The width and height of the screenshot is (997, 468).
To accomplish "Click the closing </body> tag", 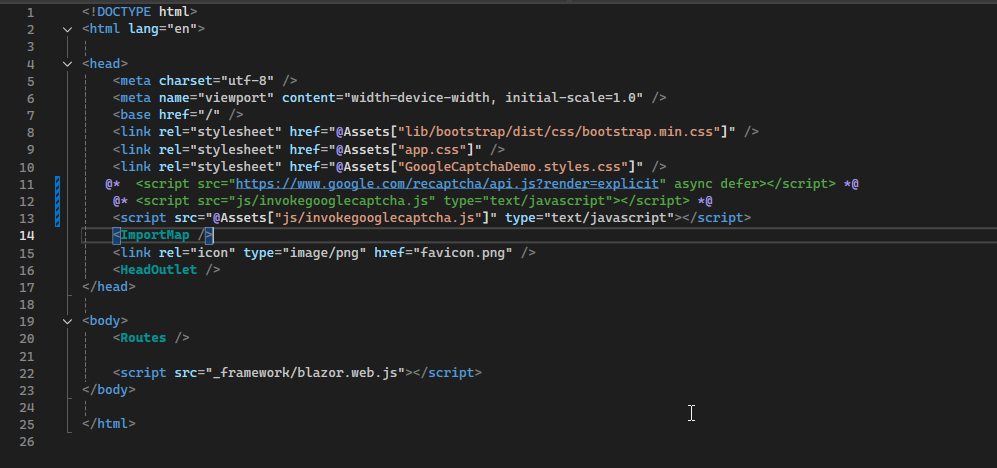I will point(109,390).
